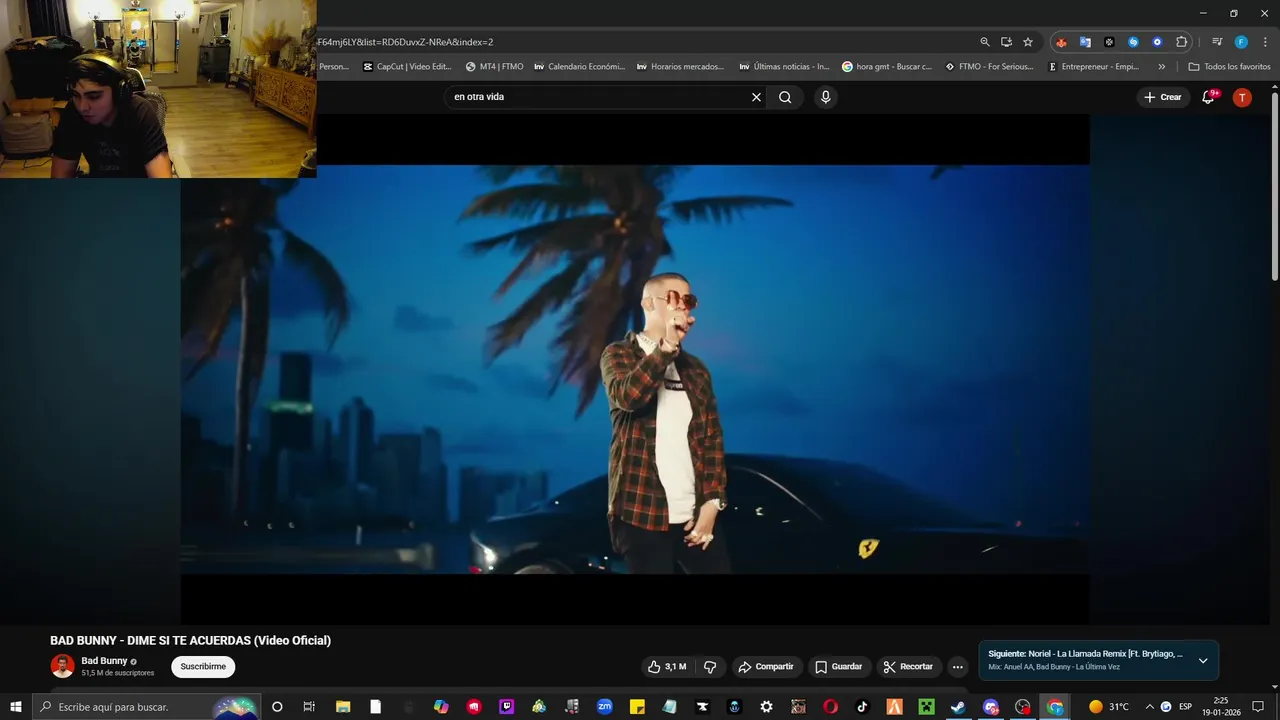This screenshot has height=720, width=1280.
Task: Open Opera browser from the taskbar
Action: pos(830,707)
